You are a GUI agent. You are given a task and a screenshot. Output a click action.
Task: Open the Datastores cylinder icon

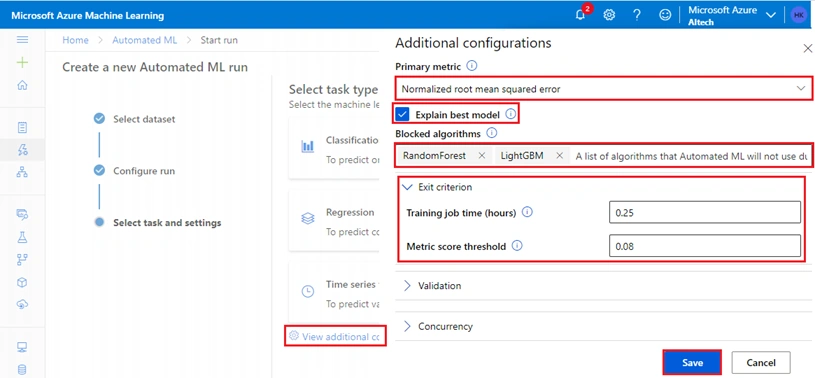pyautogui.click(x=22, y=370)
